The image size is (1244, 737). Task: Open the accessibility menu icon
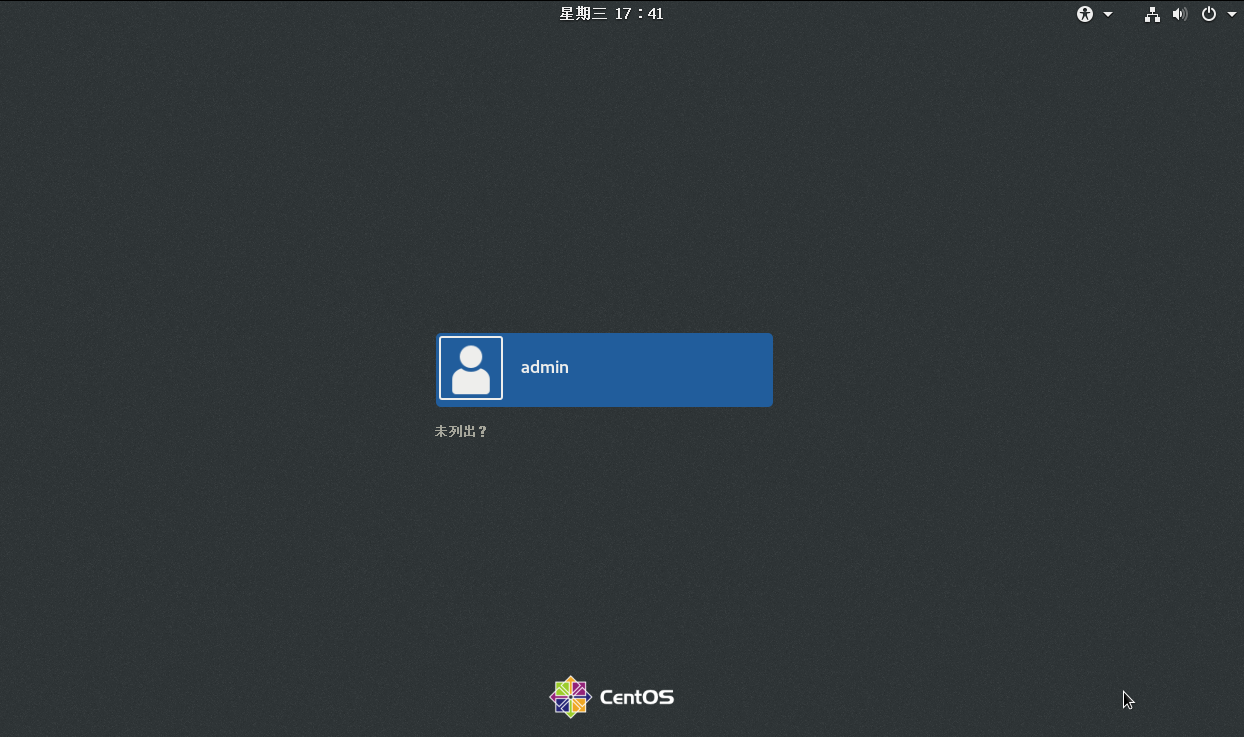tap(1085, 14)
